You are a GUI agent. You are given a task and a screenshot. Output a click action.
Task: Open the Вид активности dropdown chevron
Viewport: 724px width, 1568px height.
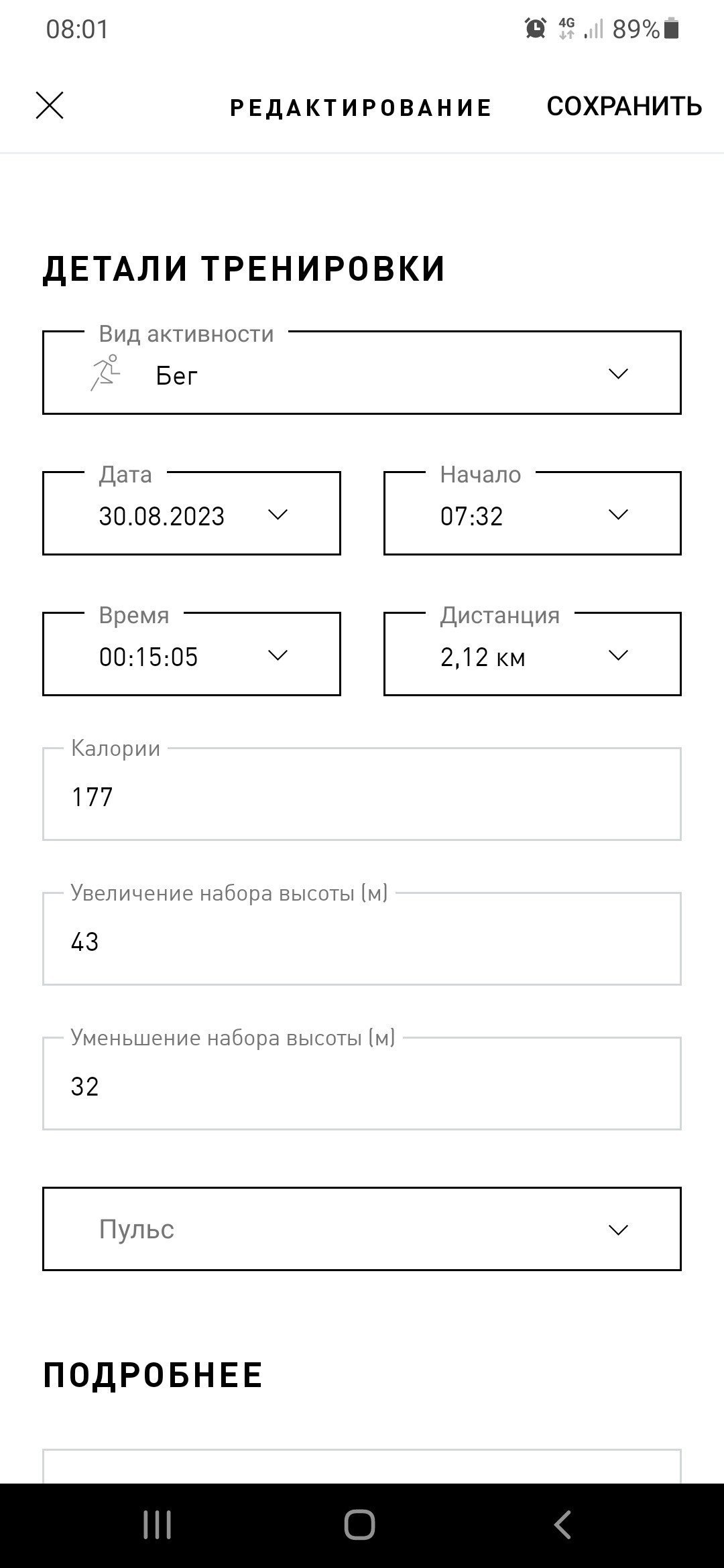(618, 374)
